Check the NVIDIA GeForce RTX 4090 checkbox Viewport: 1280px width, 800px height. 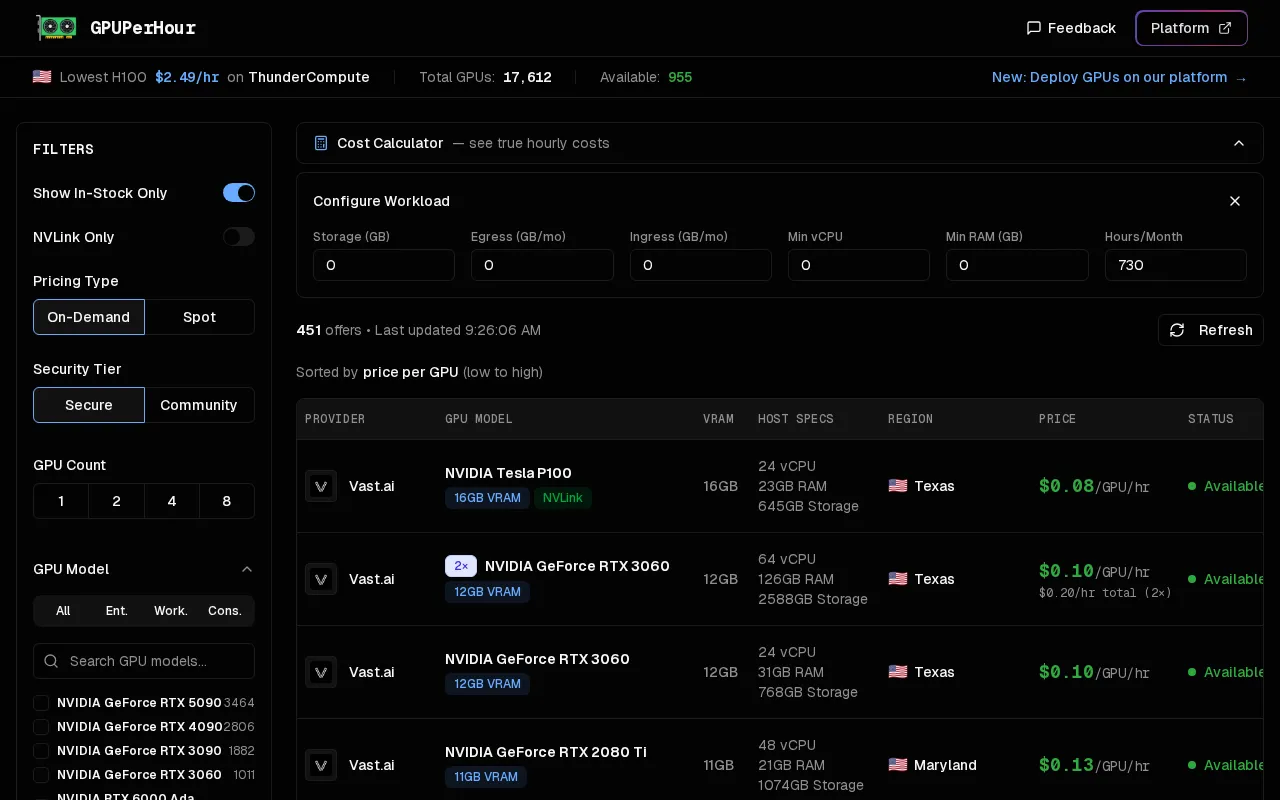point(41,727)
